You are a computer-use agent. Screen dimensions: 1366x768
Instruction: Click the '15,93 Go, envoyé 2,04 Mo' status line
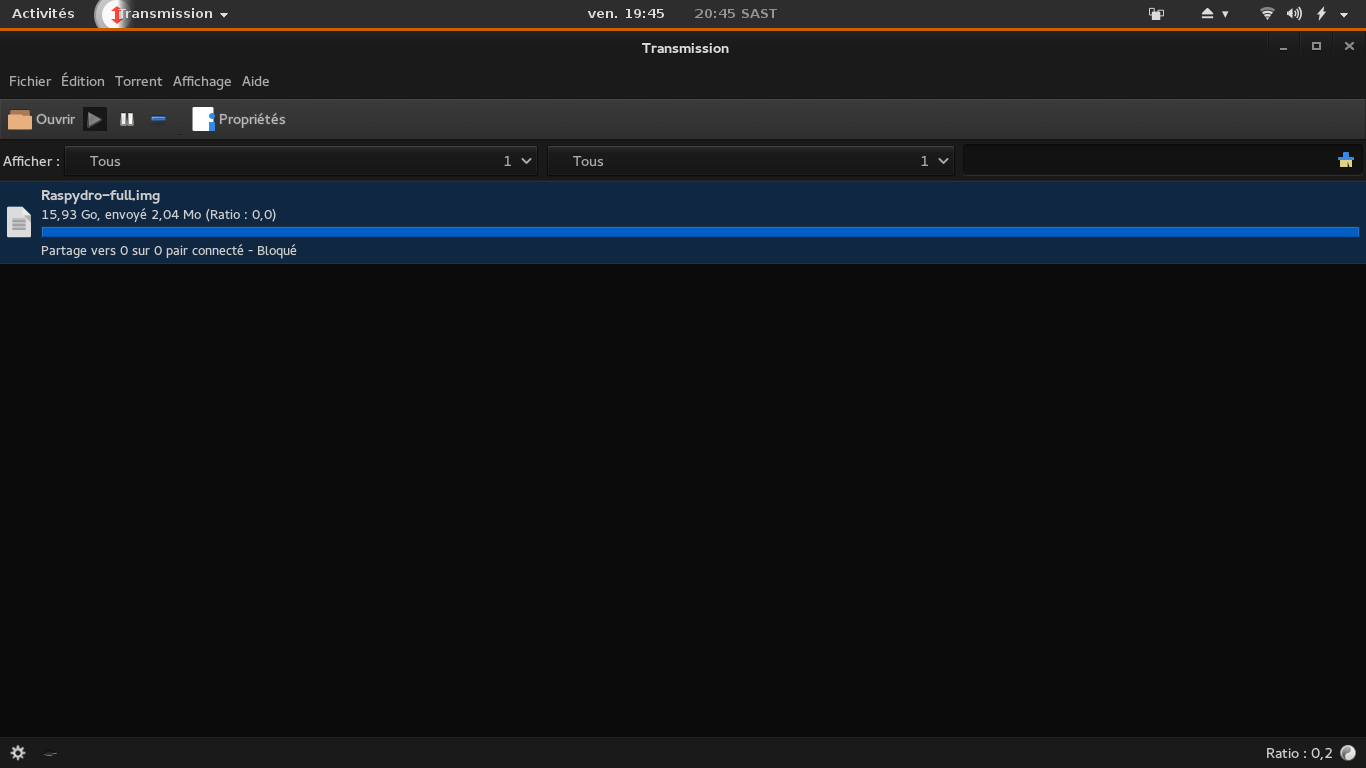click(159, 214)
